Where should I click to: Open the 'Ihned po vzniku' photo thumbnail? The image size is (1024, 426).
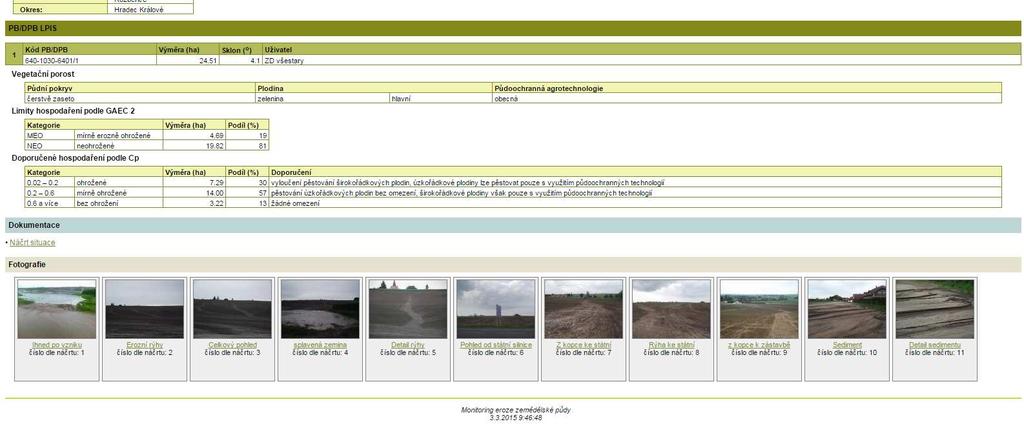click(57, 309)
